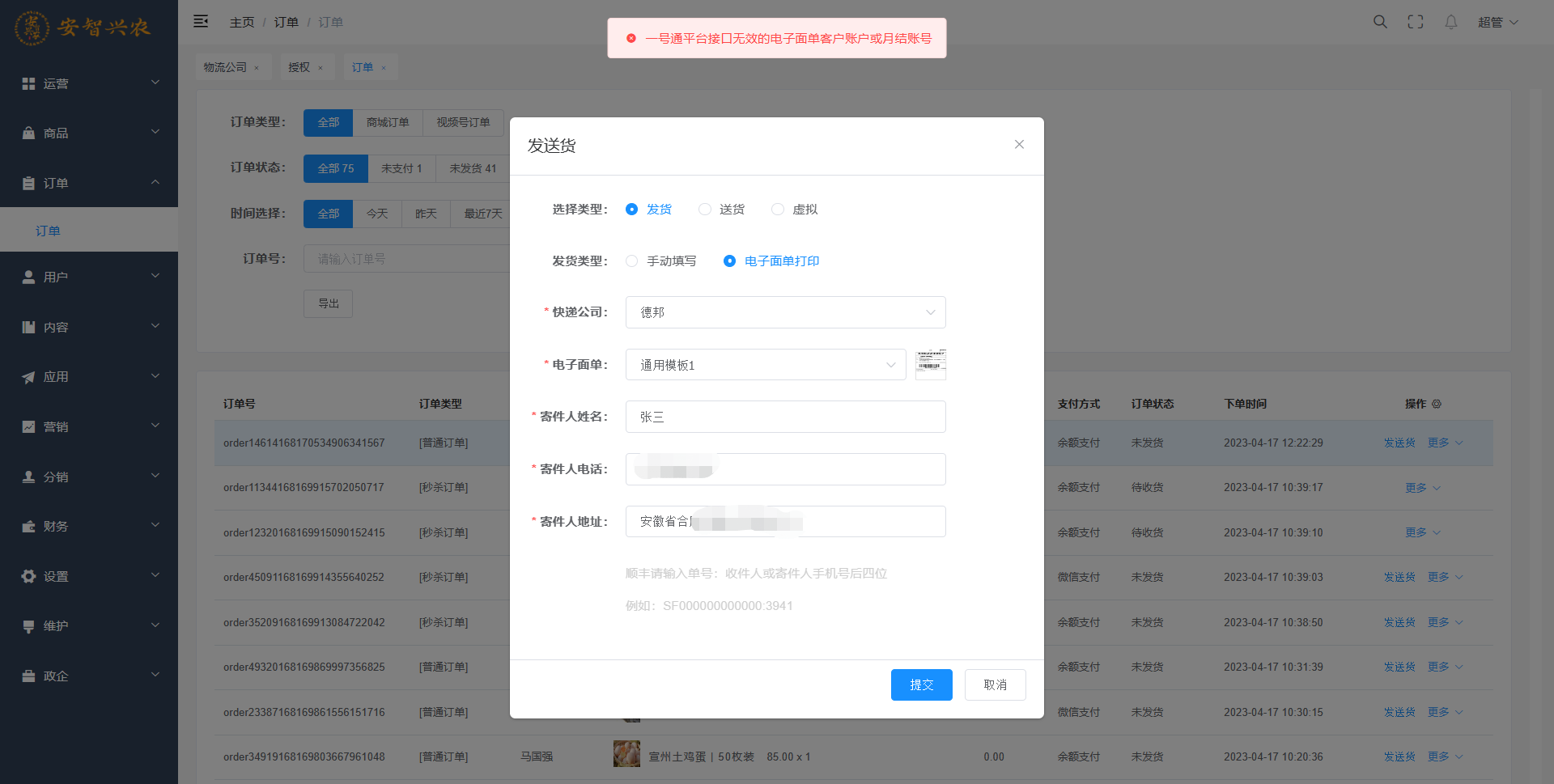The height and width of the screenshot is (784, 1554).
Task: Select the 送货 radio option
Action: [705, 210]
